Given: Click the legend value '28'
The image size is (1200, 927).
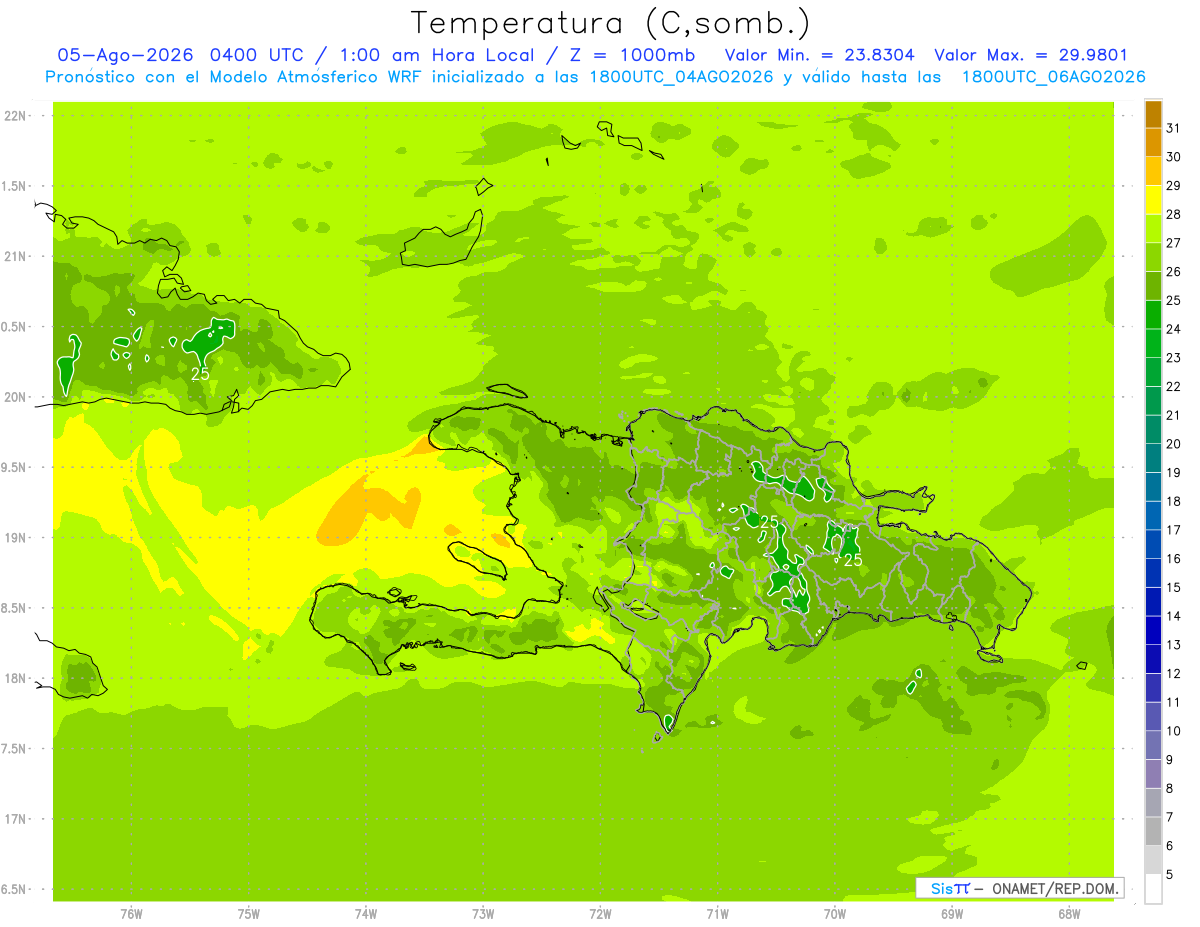Looking at the screenshot, I should pos(1174,214).
